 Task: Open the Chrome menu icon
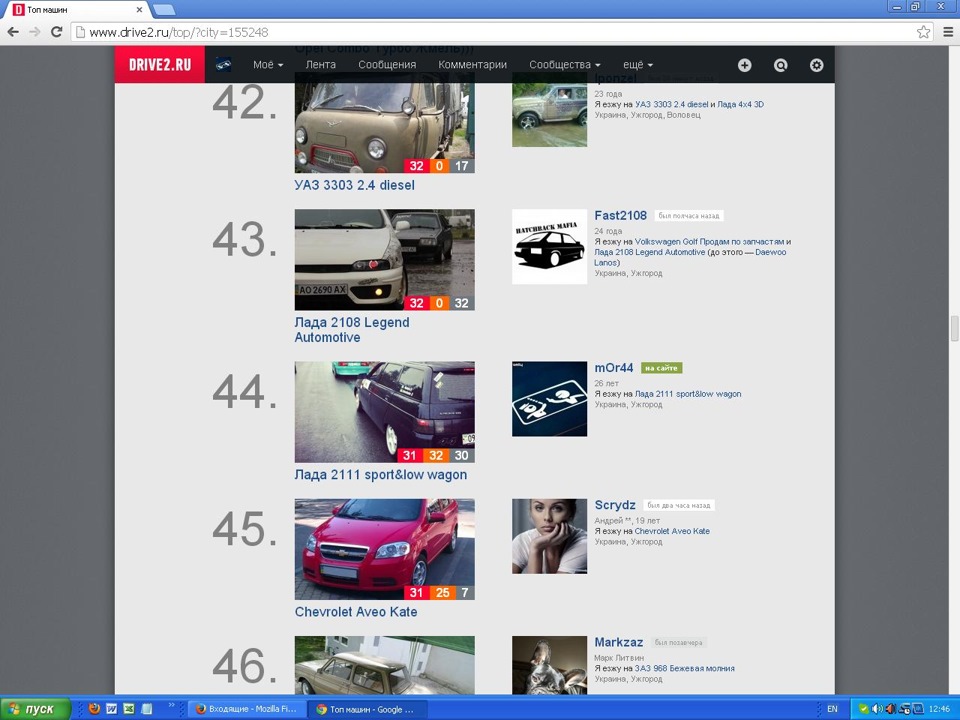pos(948,32)
